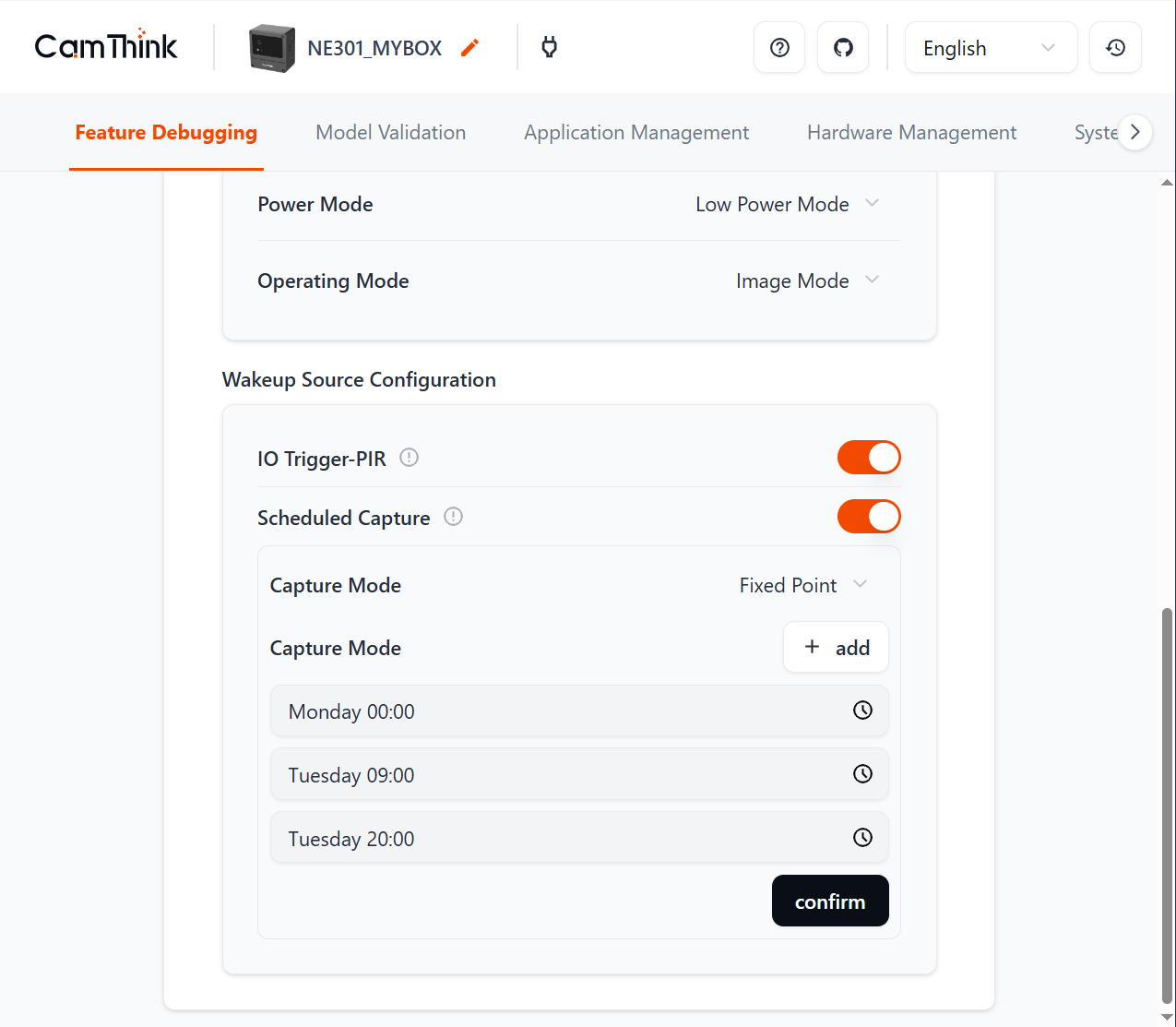Viewport: 1176px width, 1027px height.
Task: Open the help question mark icon
Action: click(x=779, y=48)
